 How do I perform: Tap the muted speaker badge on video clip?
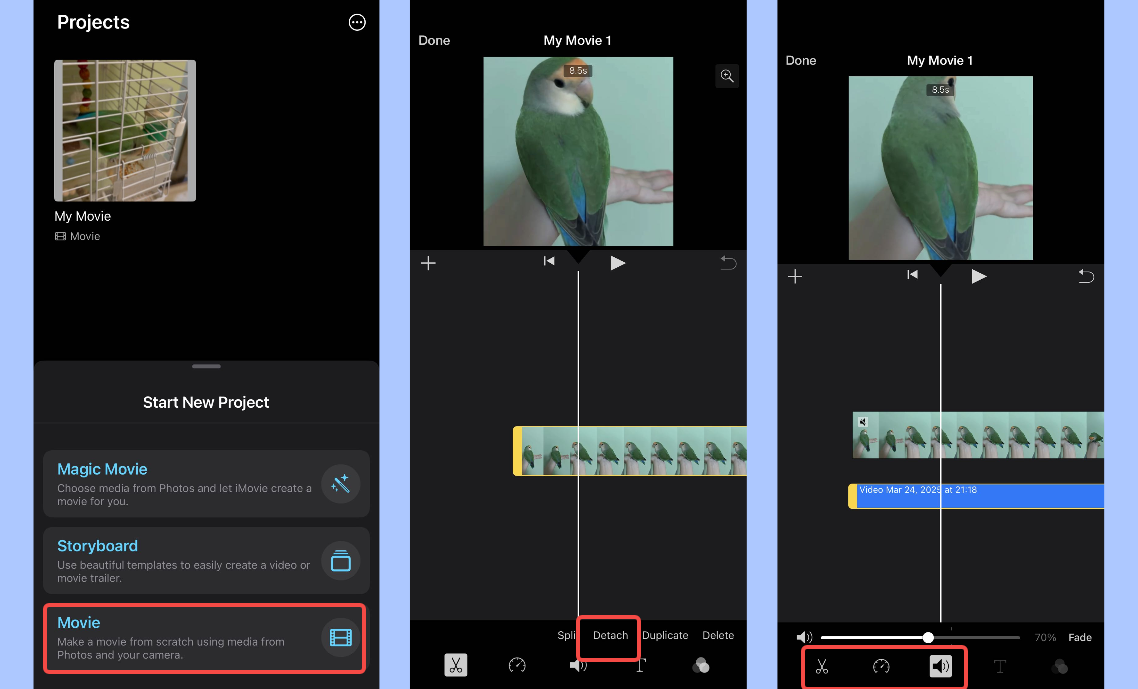click(x=862, y=422)
